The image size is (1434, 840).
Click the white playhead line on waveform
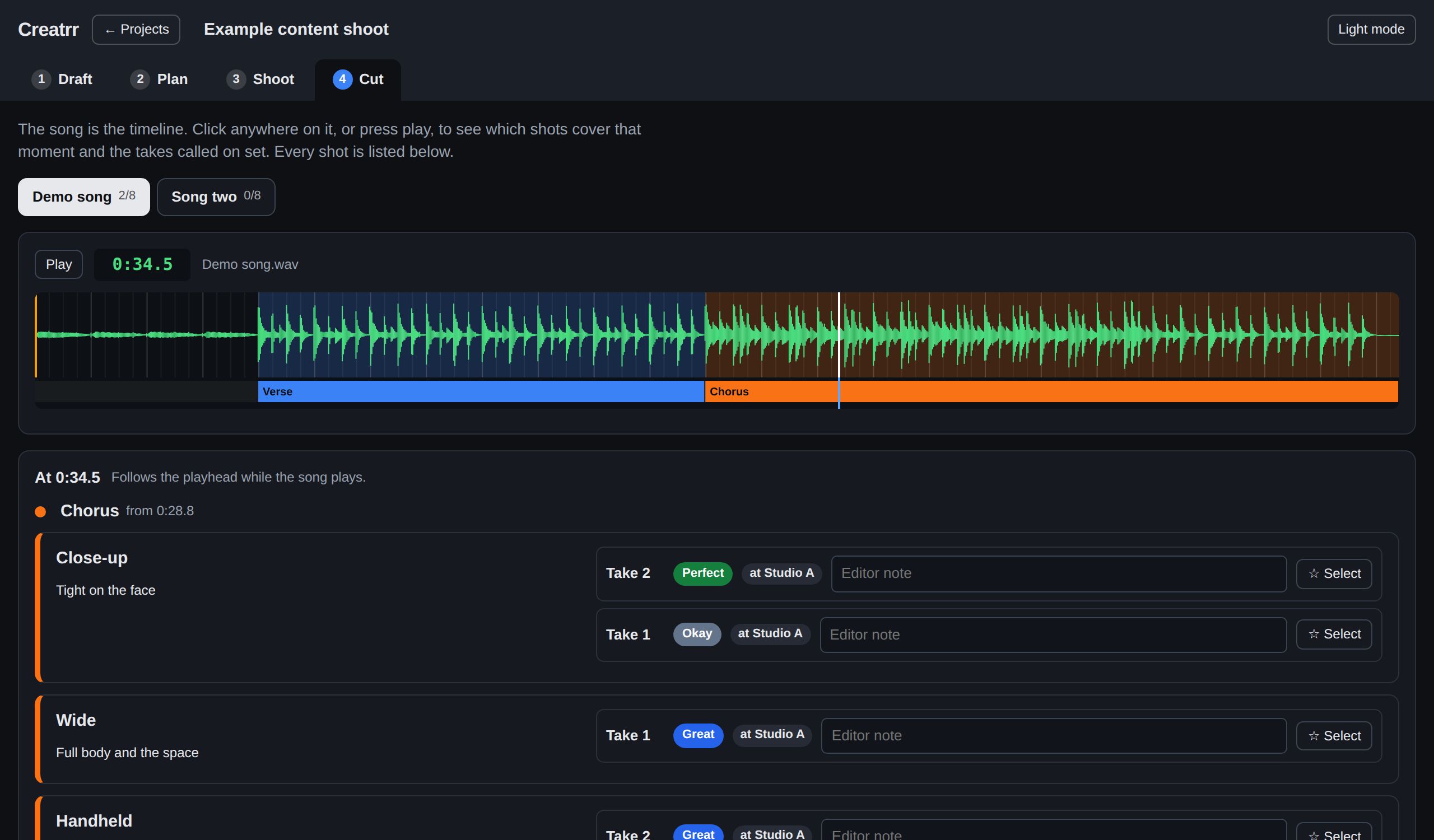pyautogui.click(x=839, y=335)
